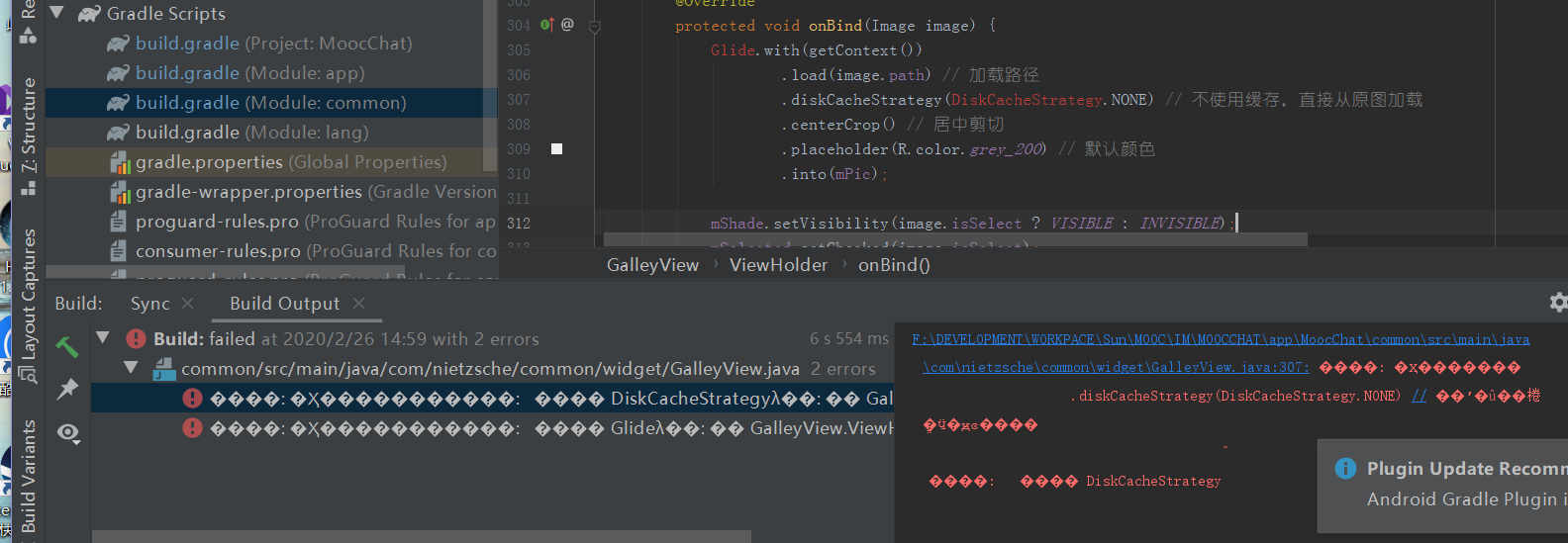The height and width of the screenshot is (543, 1568).
Task: Select the DiskCacheStrategy error entry
Action: (535, 399)
